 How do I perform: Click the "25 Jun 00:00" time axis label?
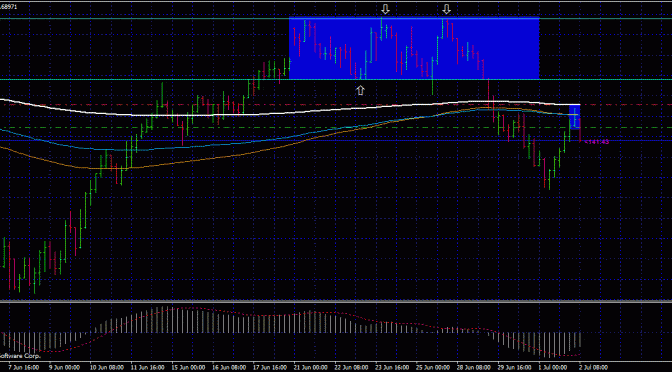[x=432, y=368]
